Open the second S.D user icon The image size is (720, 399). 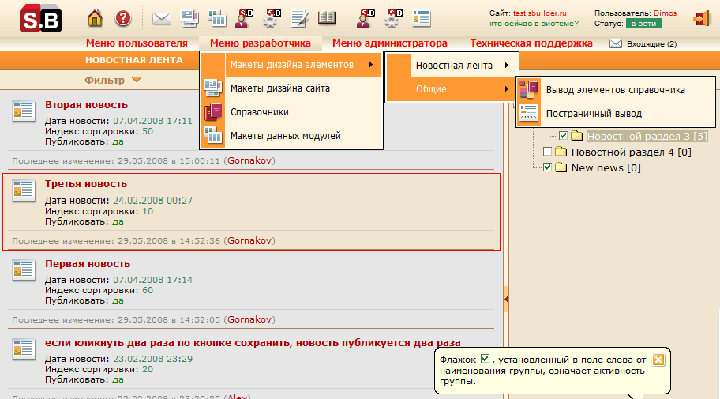point(366,18)
